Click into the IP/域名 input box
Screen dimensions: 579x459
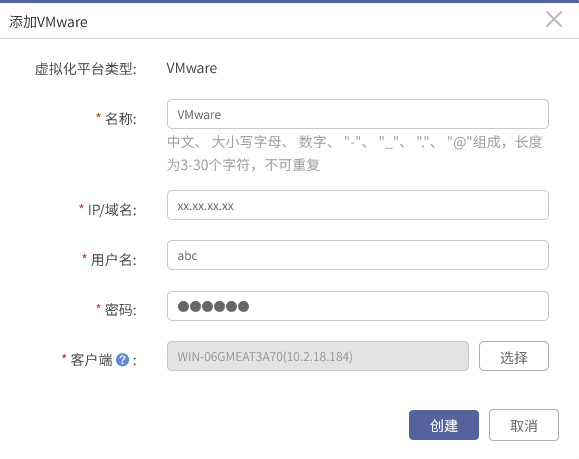357,205
